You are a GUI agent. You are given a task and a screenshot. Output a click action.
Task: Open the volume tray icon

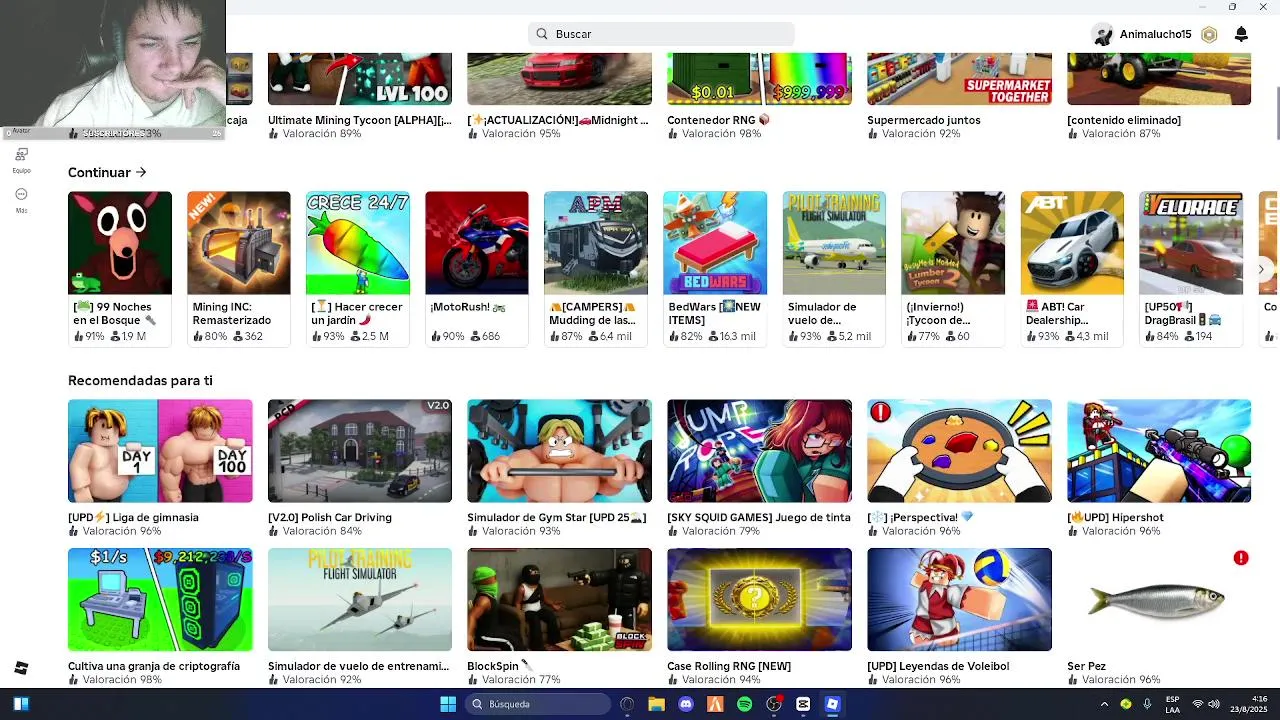(1214, 704)
